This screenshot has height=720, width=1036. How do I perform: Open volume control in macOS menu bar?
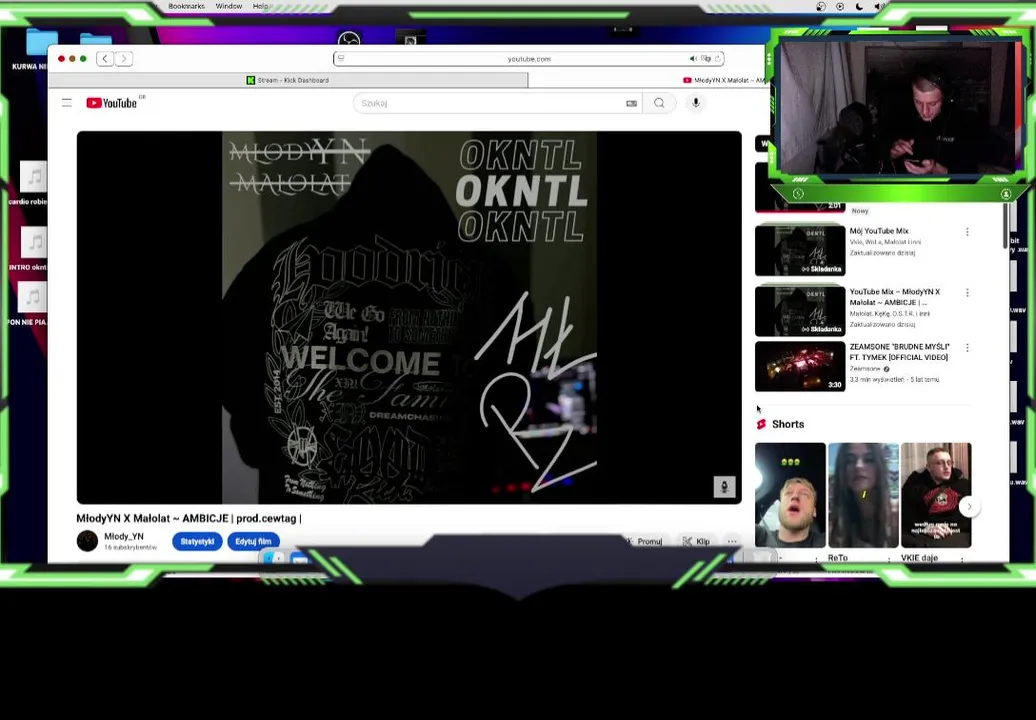tap(879, 7)
